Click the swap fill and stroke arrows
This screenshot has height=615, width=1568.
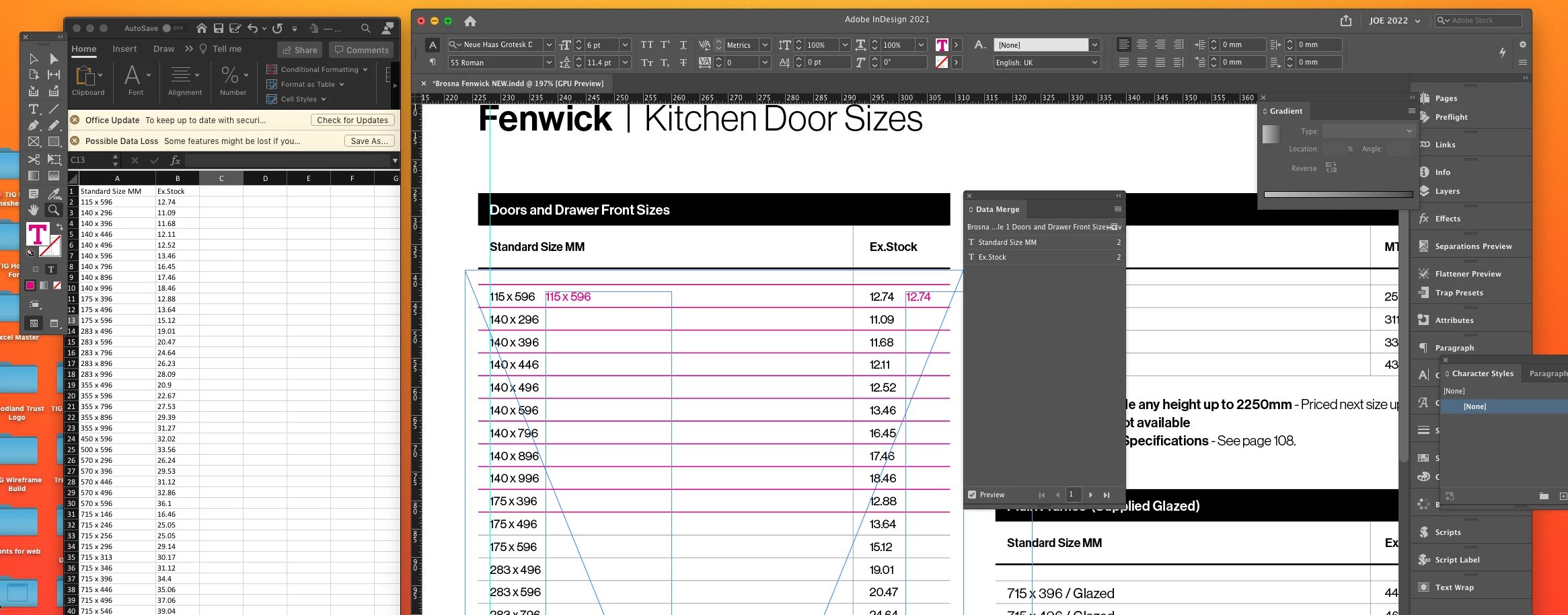tap(59, 227)
